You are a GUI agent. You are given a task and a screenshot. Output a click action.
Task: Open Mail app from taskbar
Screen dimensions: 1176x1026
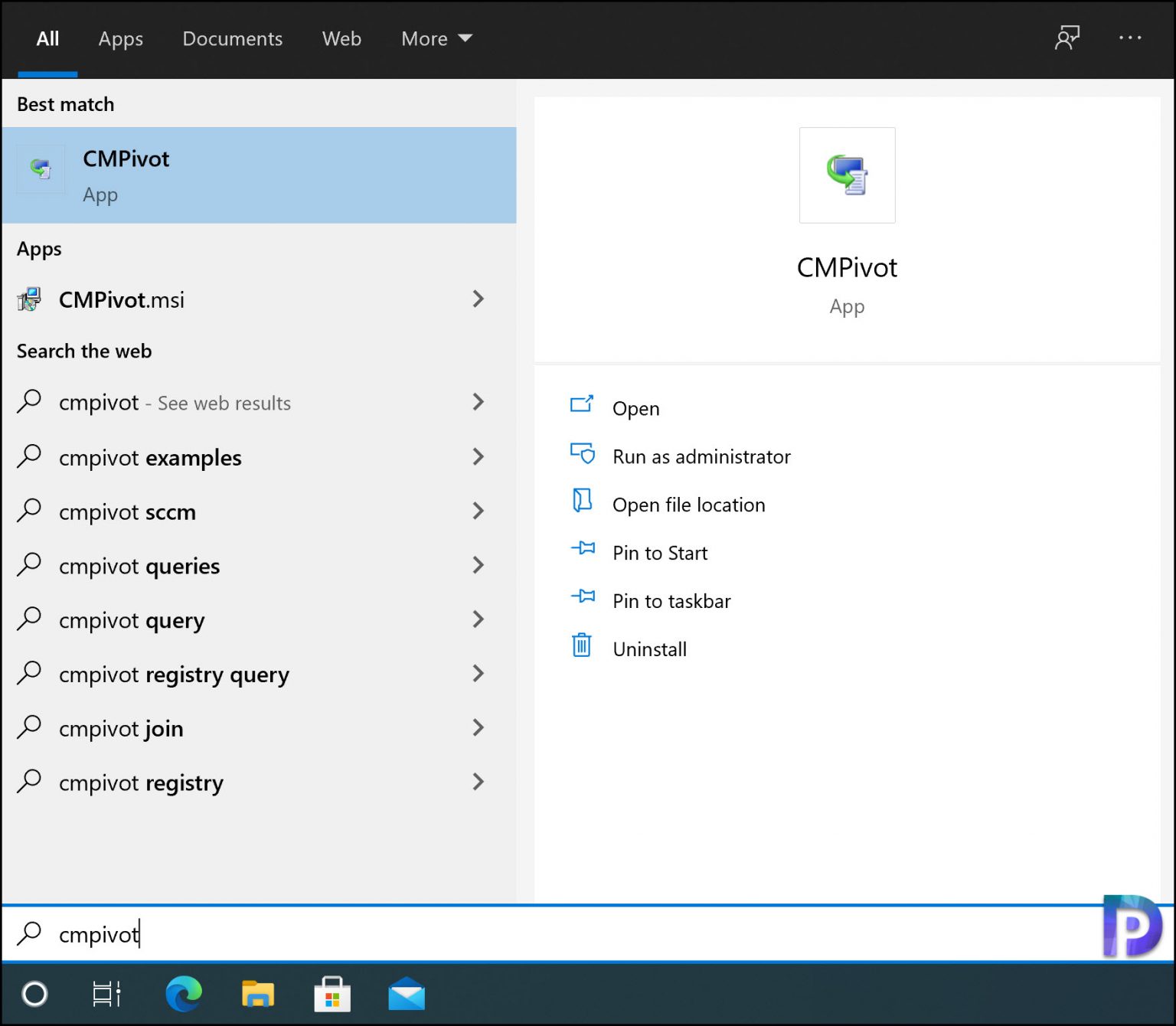407,994
